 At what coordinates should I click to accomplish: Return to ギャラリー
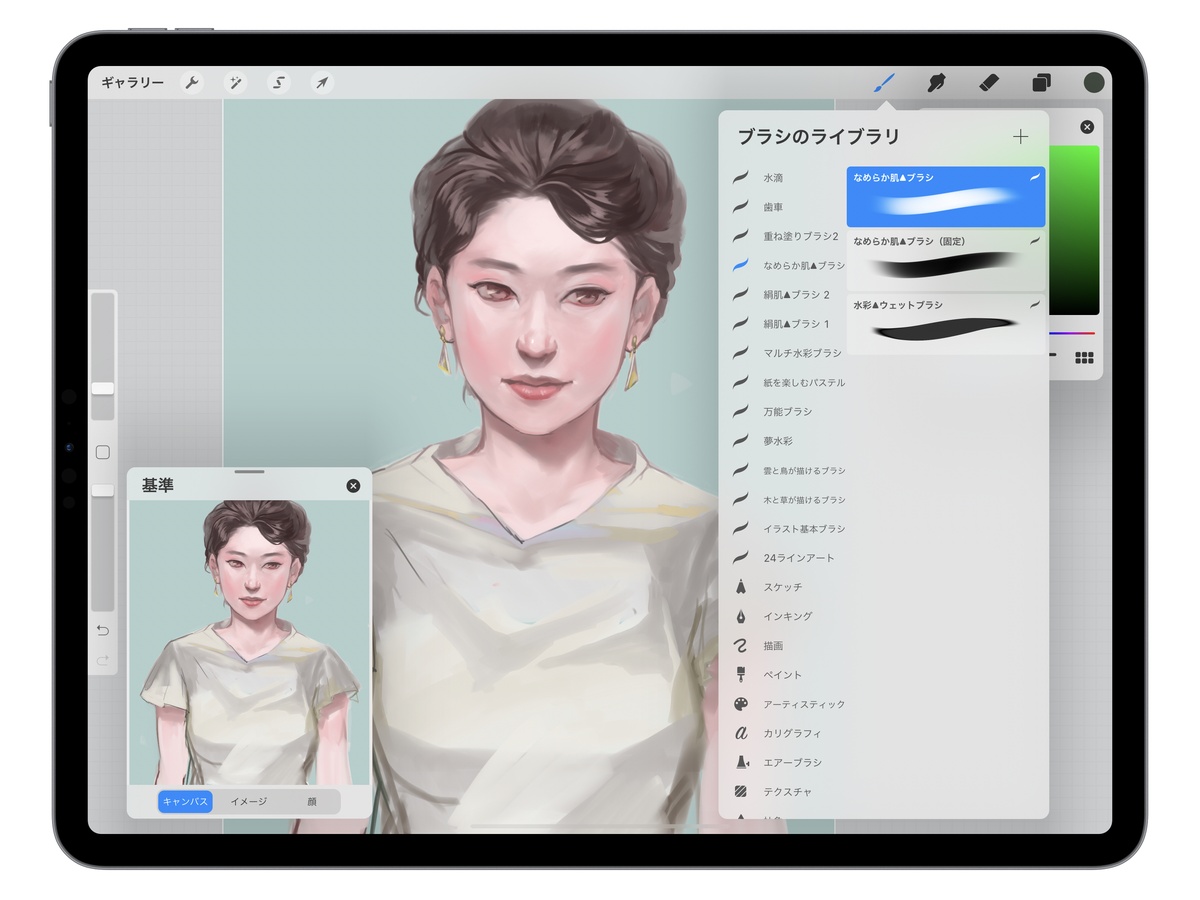(132, 83)
